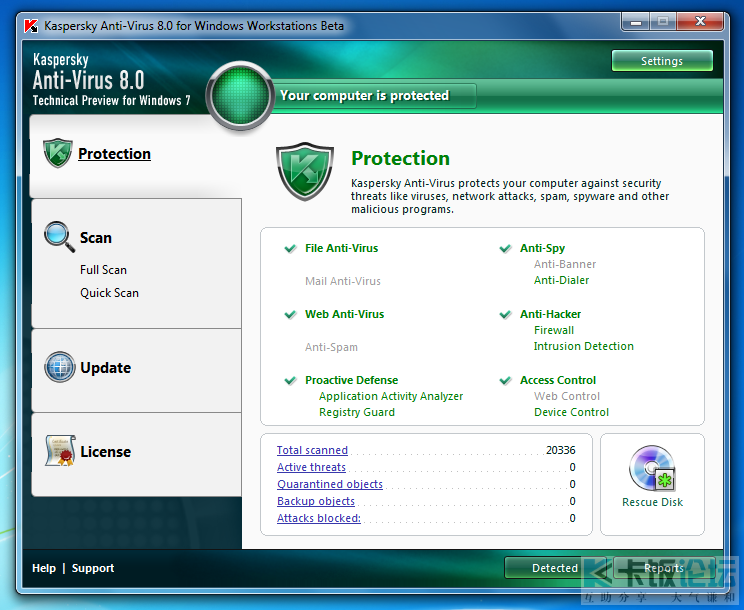Image resolution: width=744 pixels, height=610 pixels.
Task: Start a Full Scan
Action: click(103, 270)
